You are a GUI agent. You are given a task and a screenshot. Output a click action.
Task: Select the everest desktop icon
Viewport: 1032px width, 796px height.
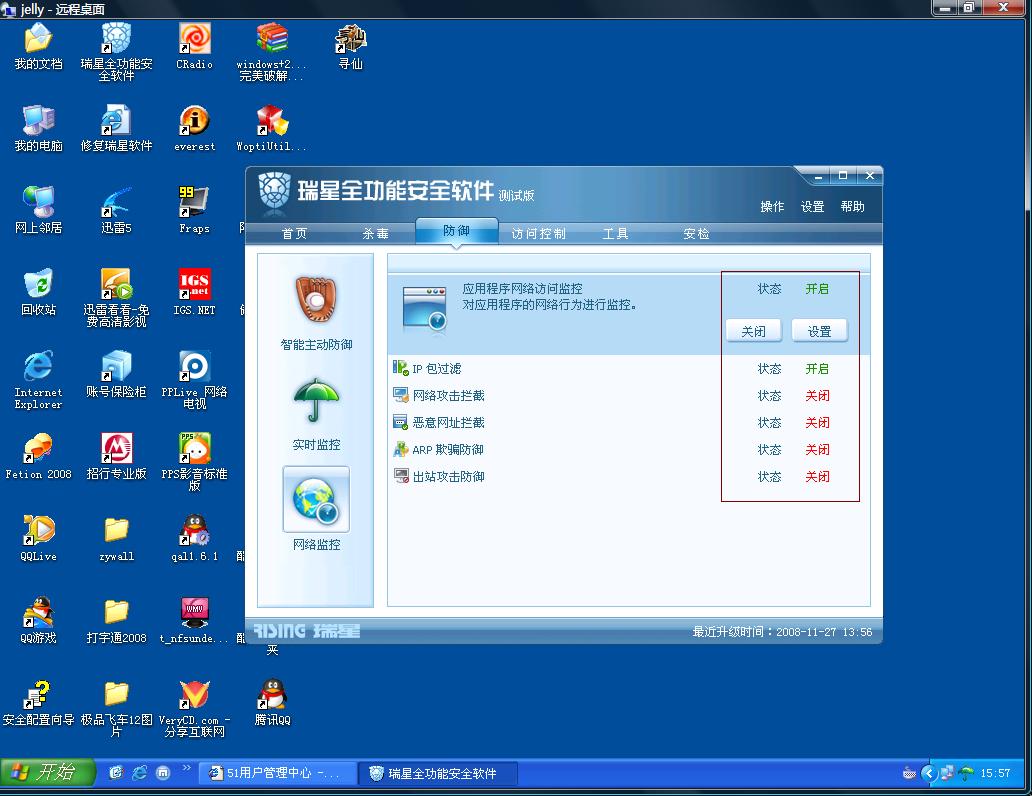point(194,120)
